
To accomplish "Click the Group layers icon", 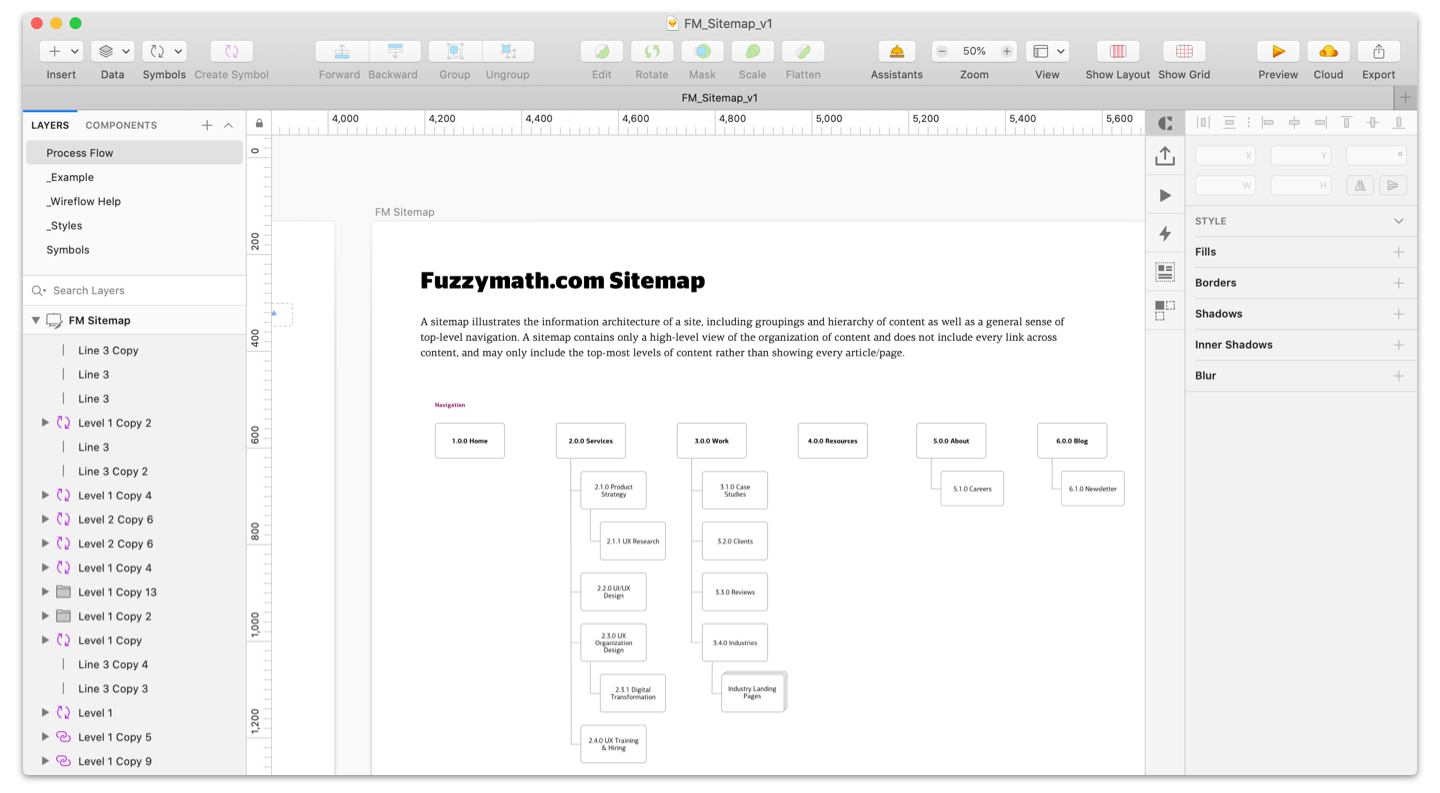I will coord(455,51).
